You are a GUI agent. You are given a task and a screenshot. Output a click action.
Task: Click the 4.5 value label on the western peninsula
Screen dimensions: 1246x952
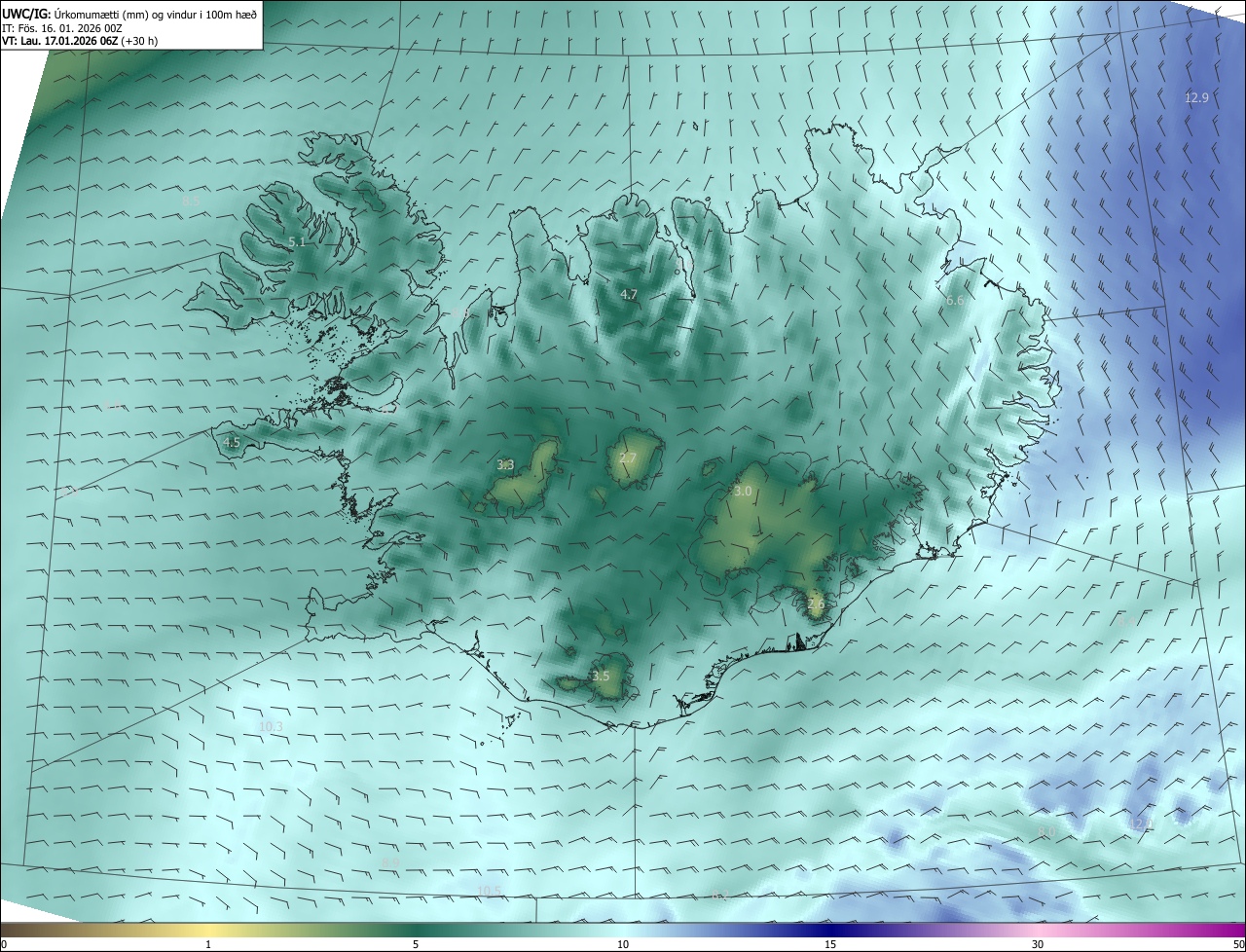pos(232,442)
